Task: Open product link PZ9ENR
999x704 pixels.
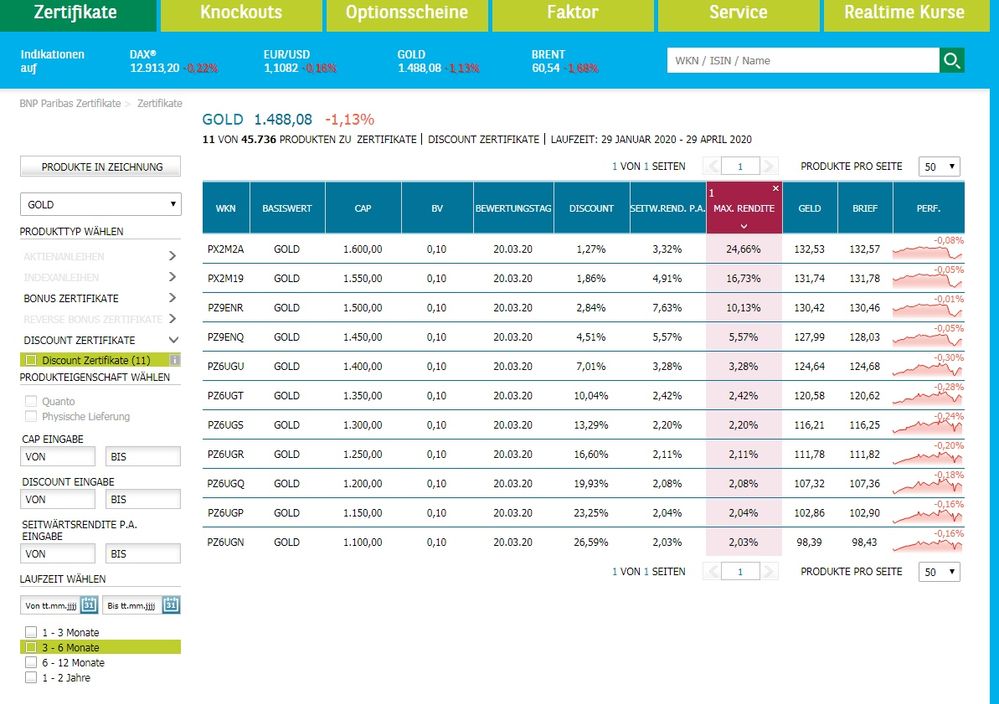Action: 225,307
